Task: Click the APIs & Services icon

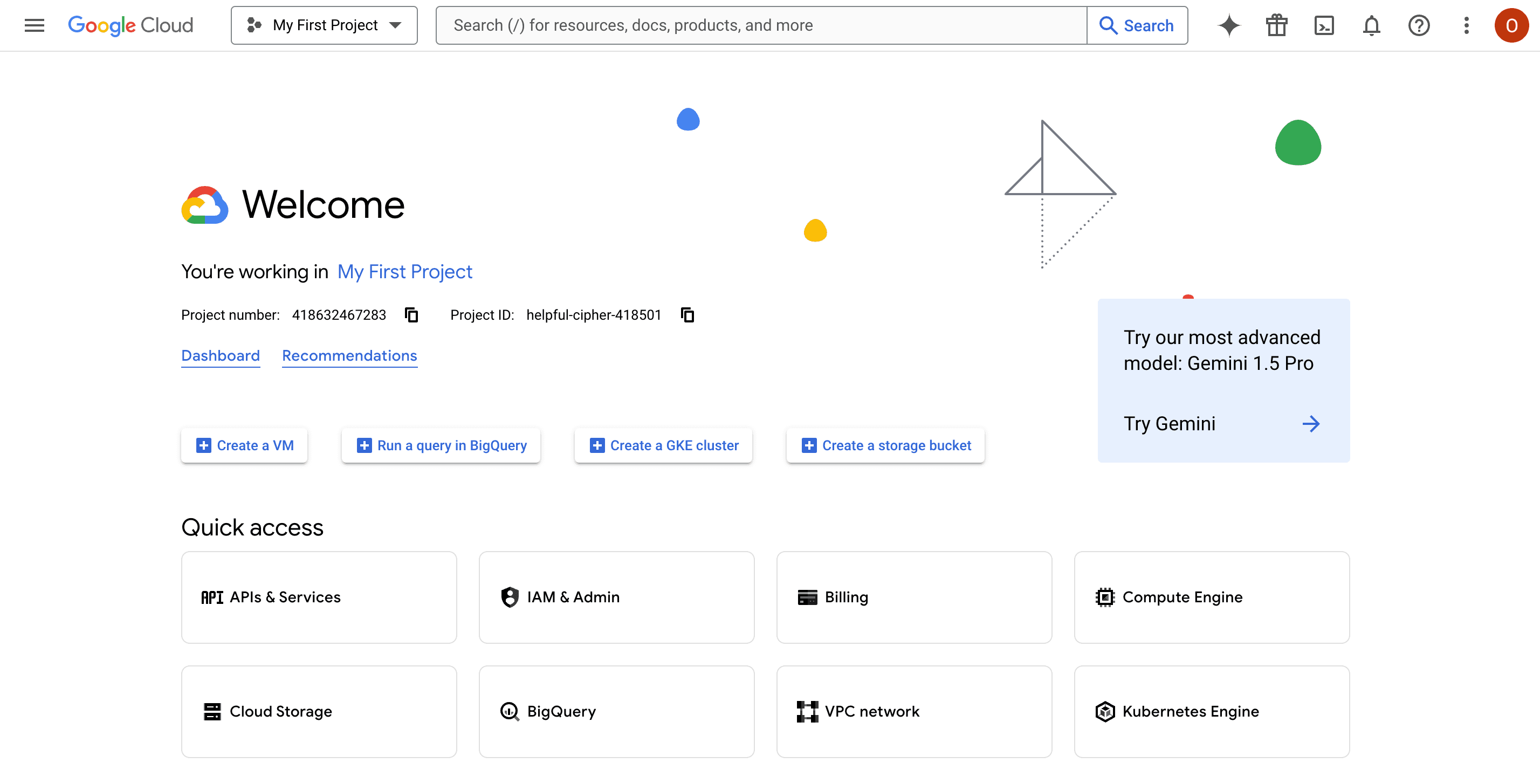Action: [211, 597]
